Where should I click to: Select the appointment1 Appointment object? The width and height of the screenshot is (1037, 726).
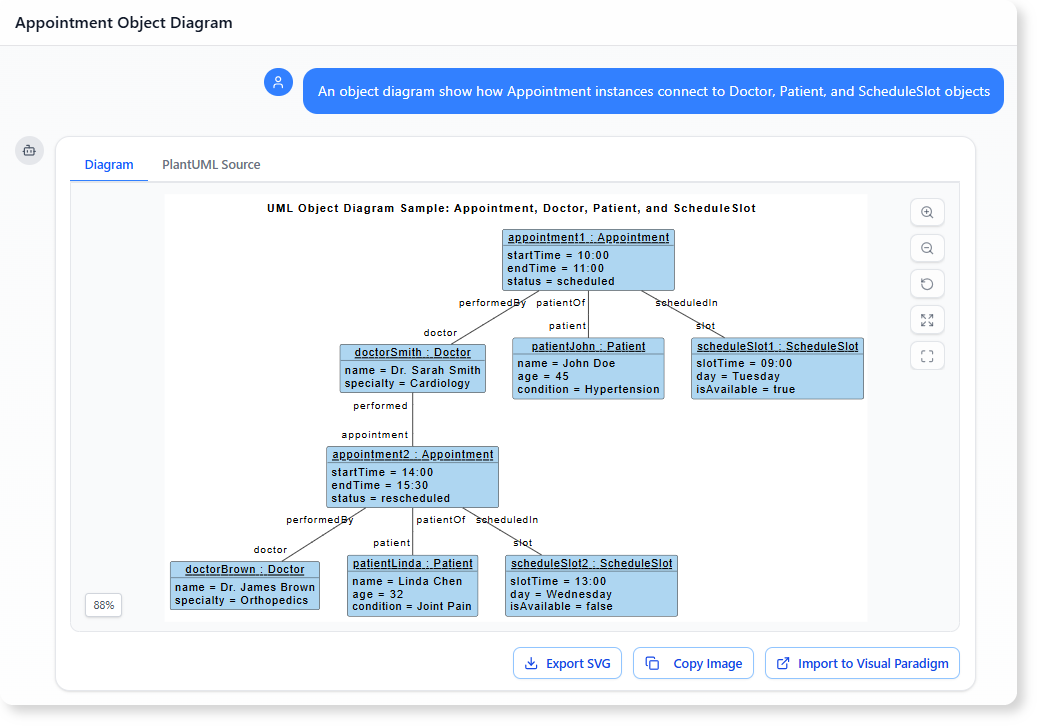[x=587, y=259]
